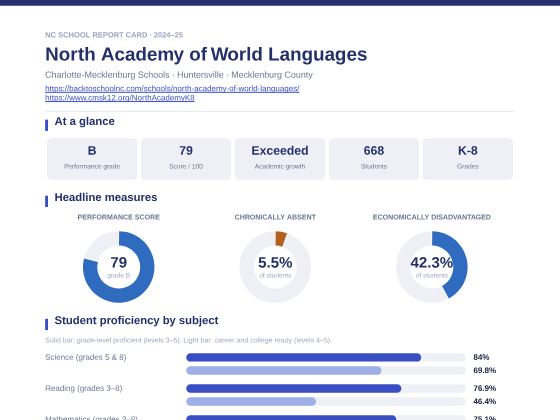Click the ECONOMICALLY DISADVANTAGED label
The image size is (560, 420).
coord(431,217)
